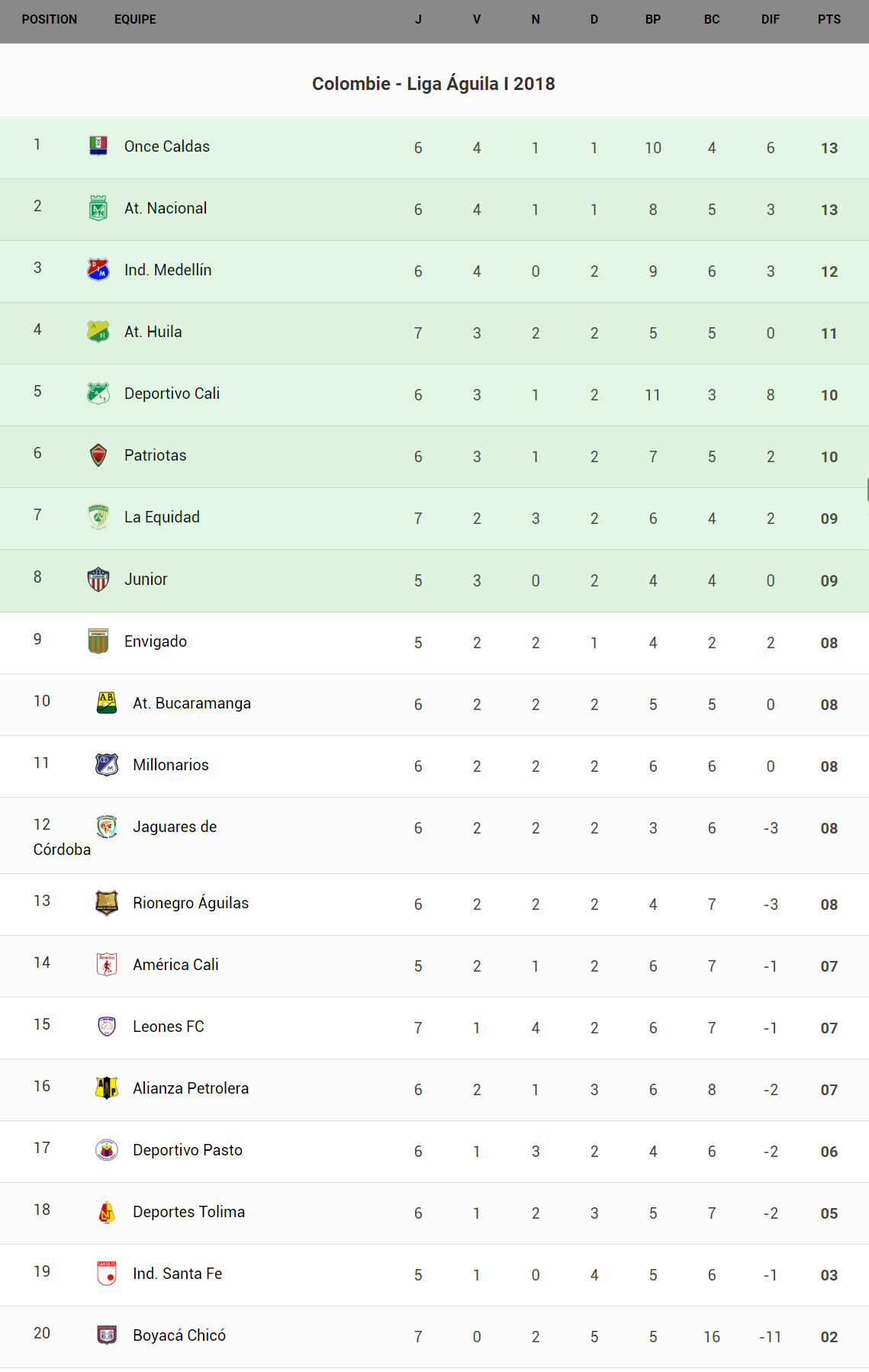
Task: Click the Once Caldas club crest
Action: (98, 146)
